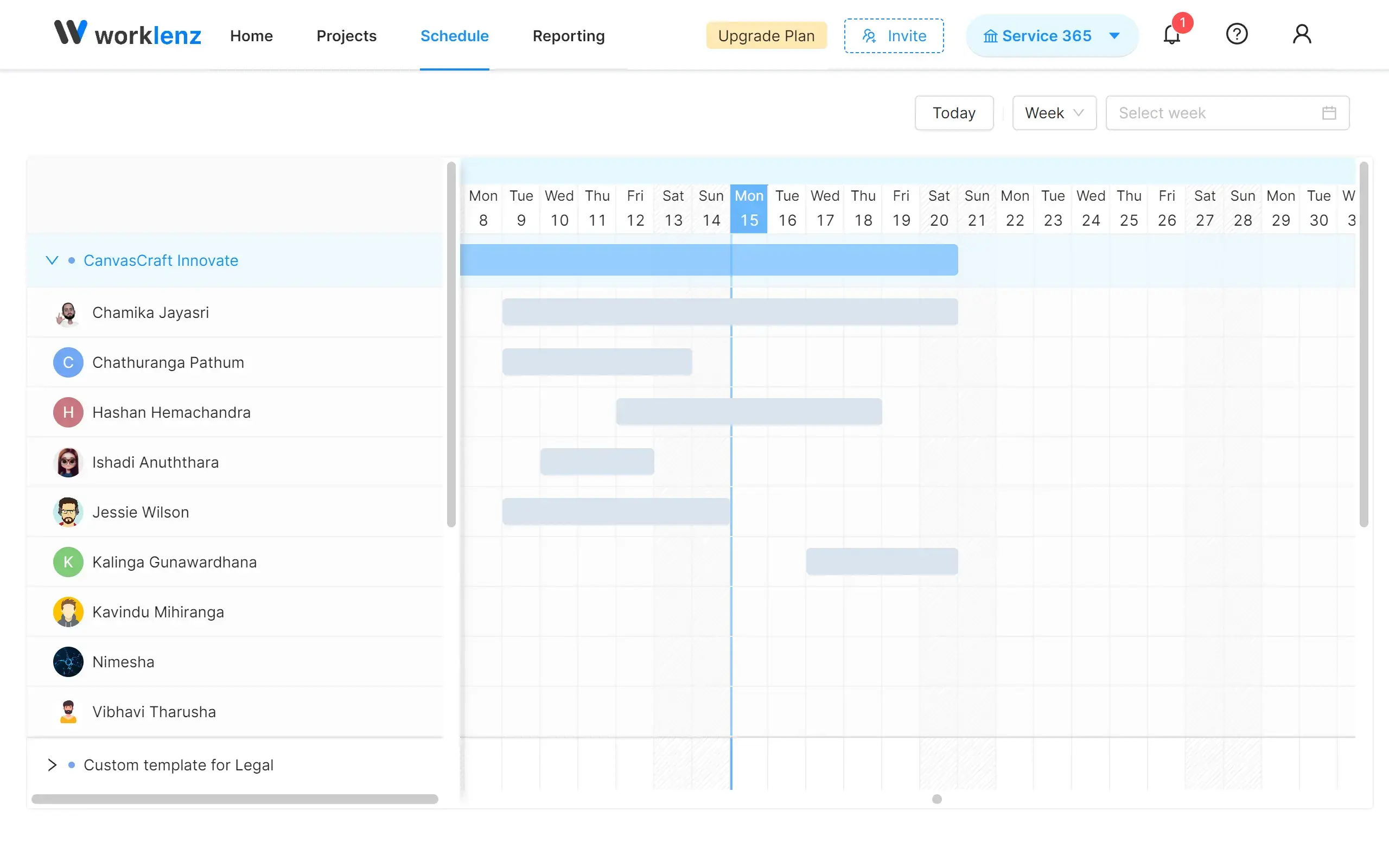Click the highlighted Mon 15 date header

[x=748, y=208]
